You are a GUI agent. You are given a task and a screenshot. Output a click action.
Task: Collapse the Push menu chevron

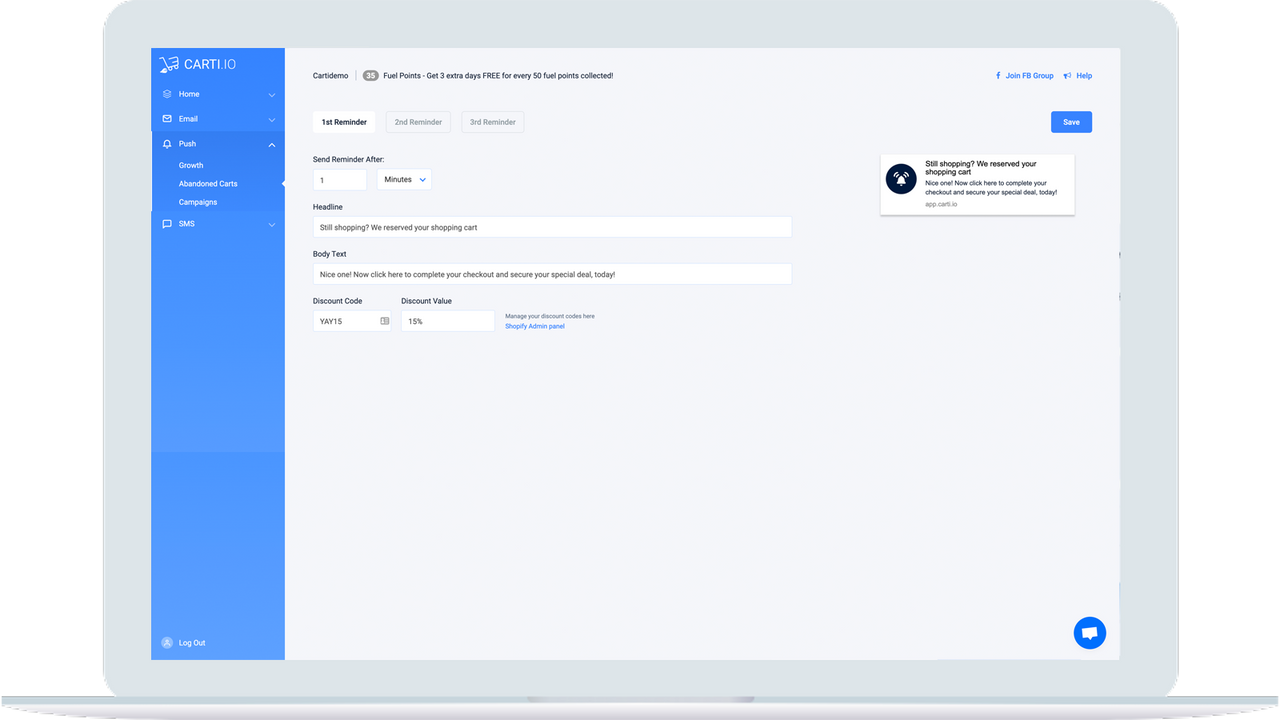(272, 145)
